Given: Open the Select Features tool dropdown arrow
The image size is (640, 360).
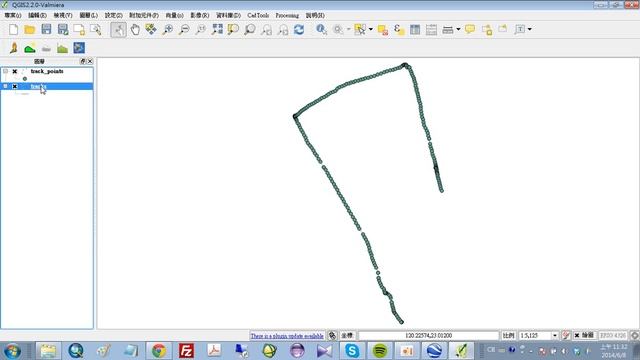Looking at the screenshot, I should (x=371, y=29).
